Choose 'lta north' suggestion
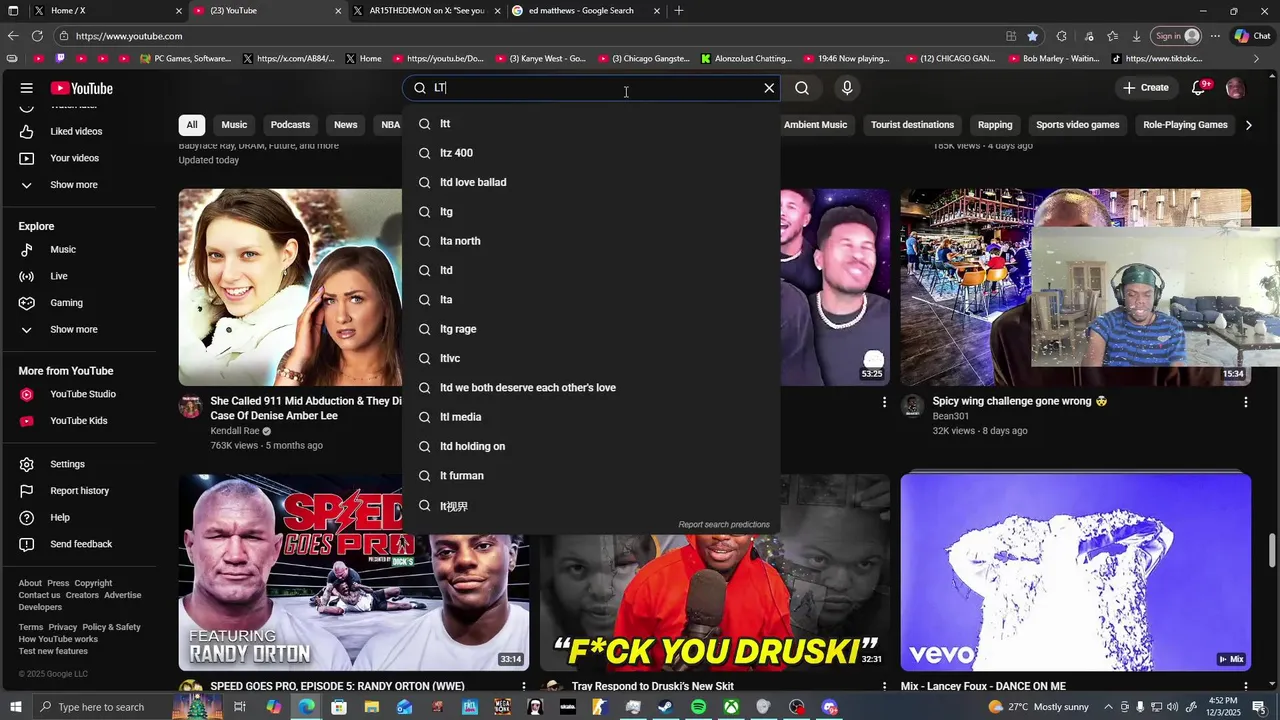 (x=591, y=241)
